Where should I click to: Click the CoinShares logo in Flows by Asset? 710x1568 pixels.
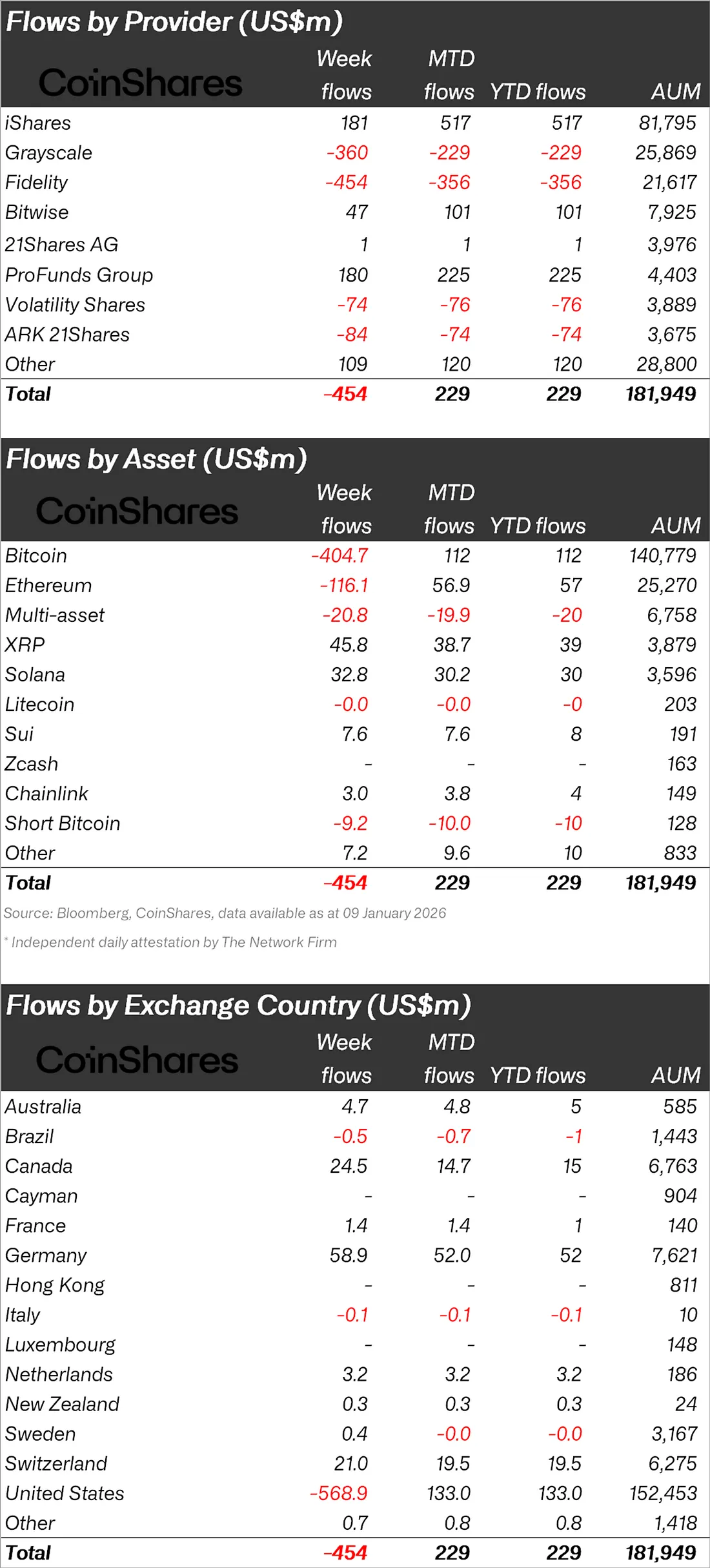pos(137,511)
